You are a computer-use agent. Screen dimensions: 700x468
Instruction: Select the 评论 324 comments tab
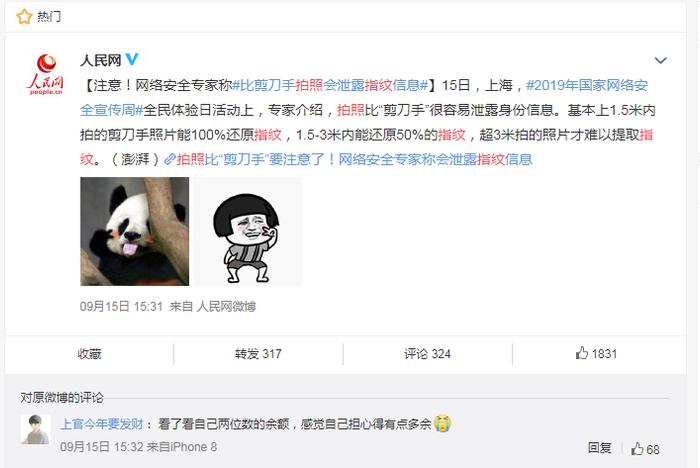pyautogui.click(x=427, y=354)
